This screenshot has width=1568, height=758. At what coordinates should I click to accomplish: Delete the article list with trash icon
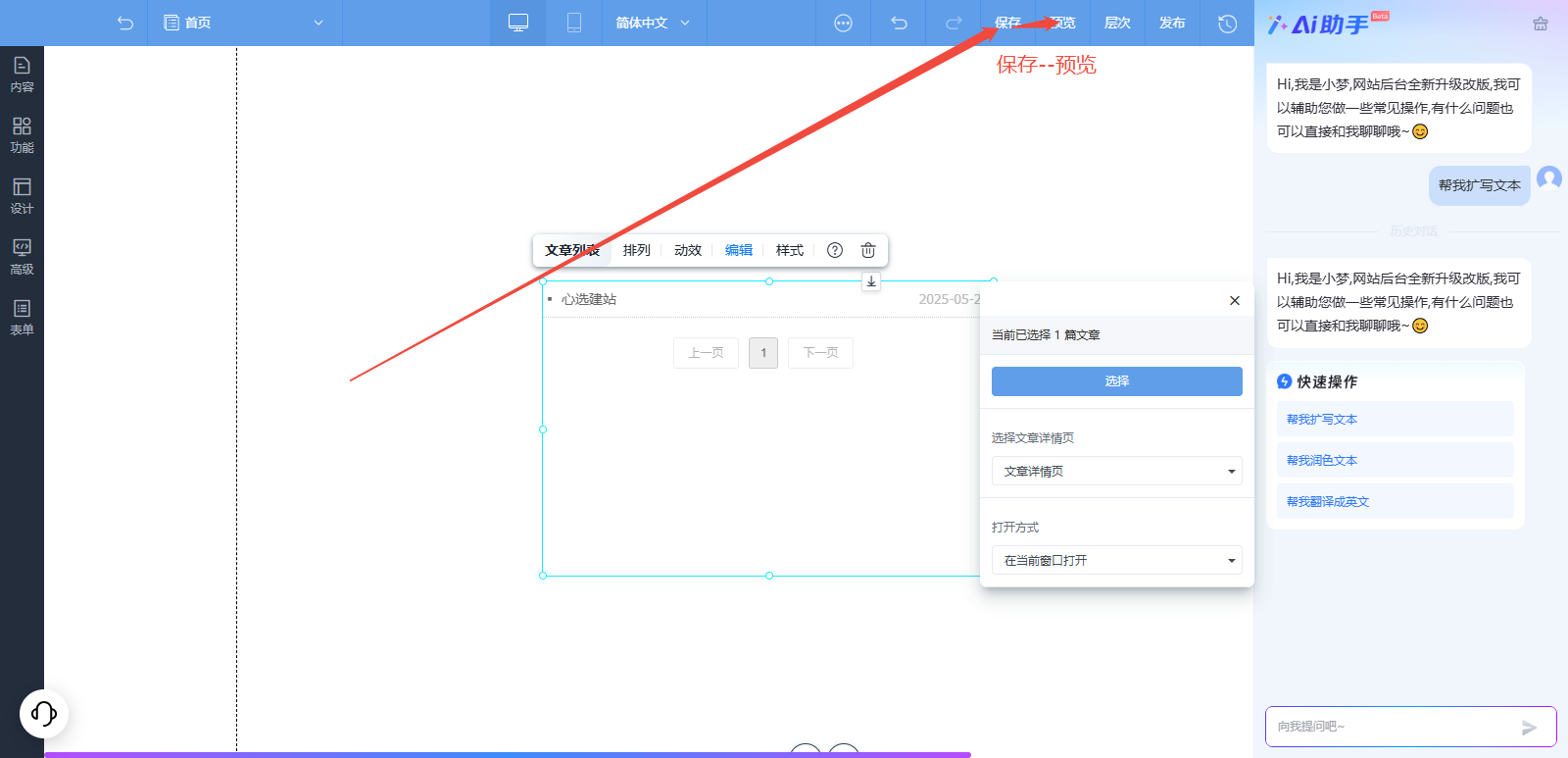click(x=867, y=250)
